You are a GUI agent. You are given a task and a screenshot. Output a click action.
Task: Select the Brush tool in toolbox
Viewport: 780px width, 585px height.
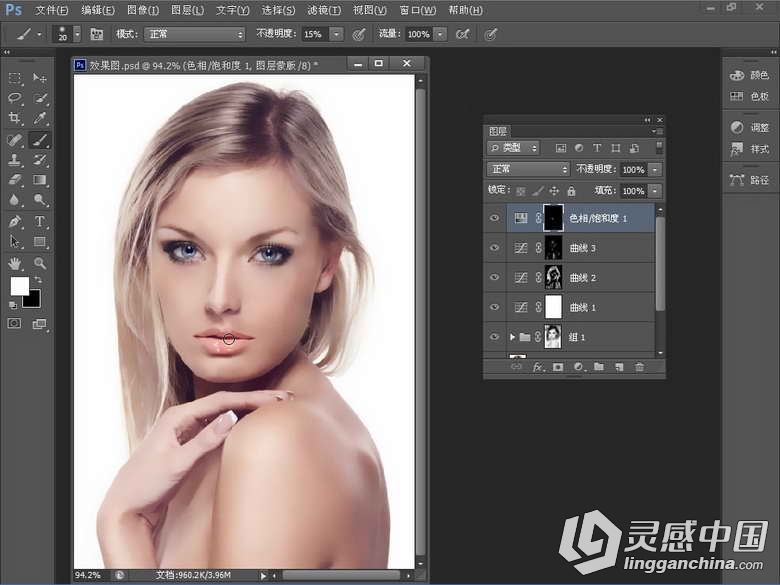[40, 140]
